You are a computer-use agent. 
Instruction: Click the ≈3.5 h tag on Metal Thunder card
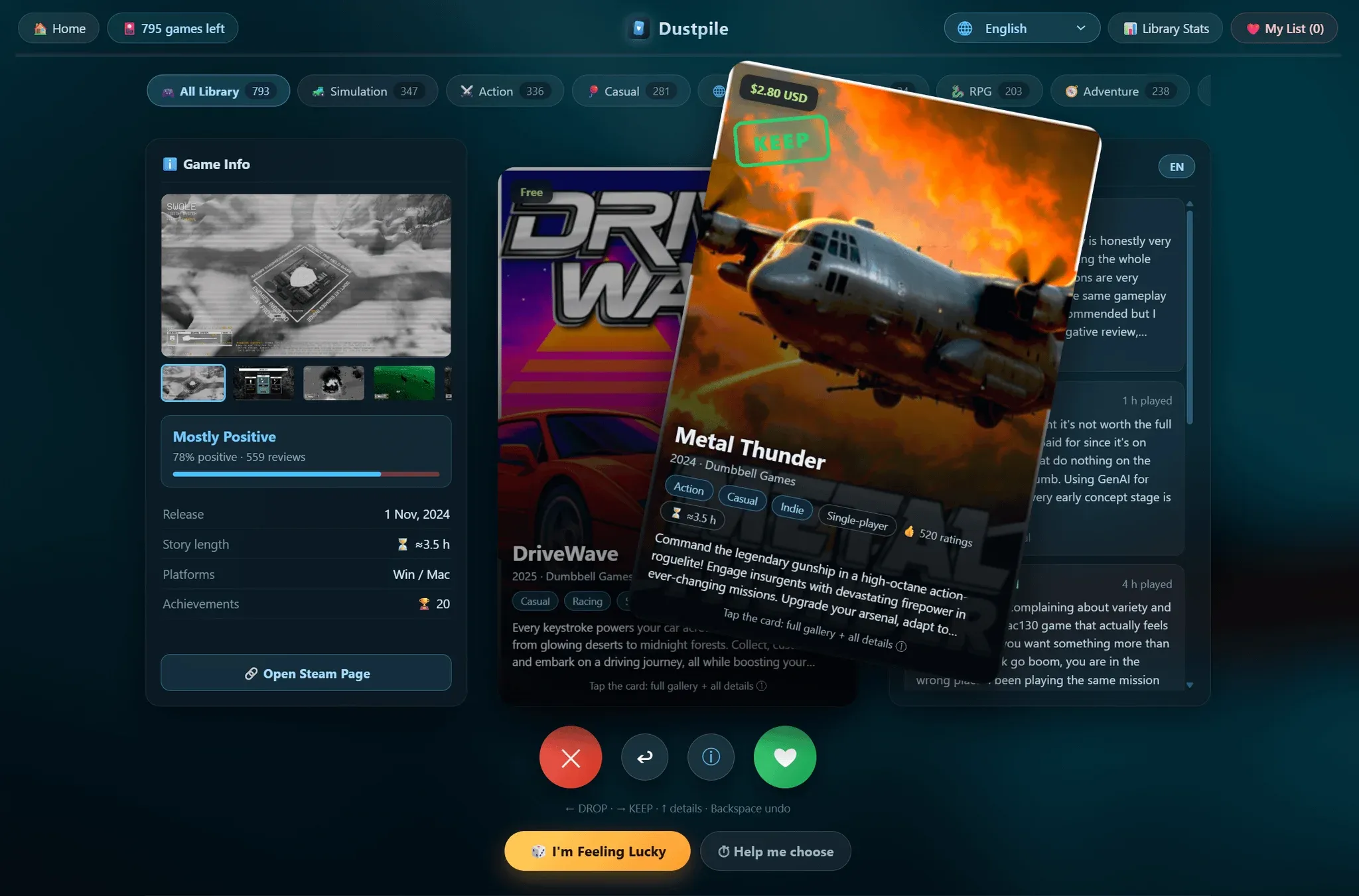tap(693, 516)
